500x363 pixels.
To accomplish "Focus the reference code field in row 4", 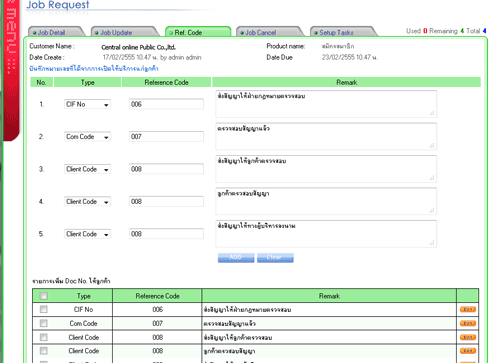I will coord(166,201).
